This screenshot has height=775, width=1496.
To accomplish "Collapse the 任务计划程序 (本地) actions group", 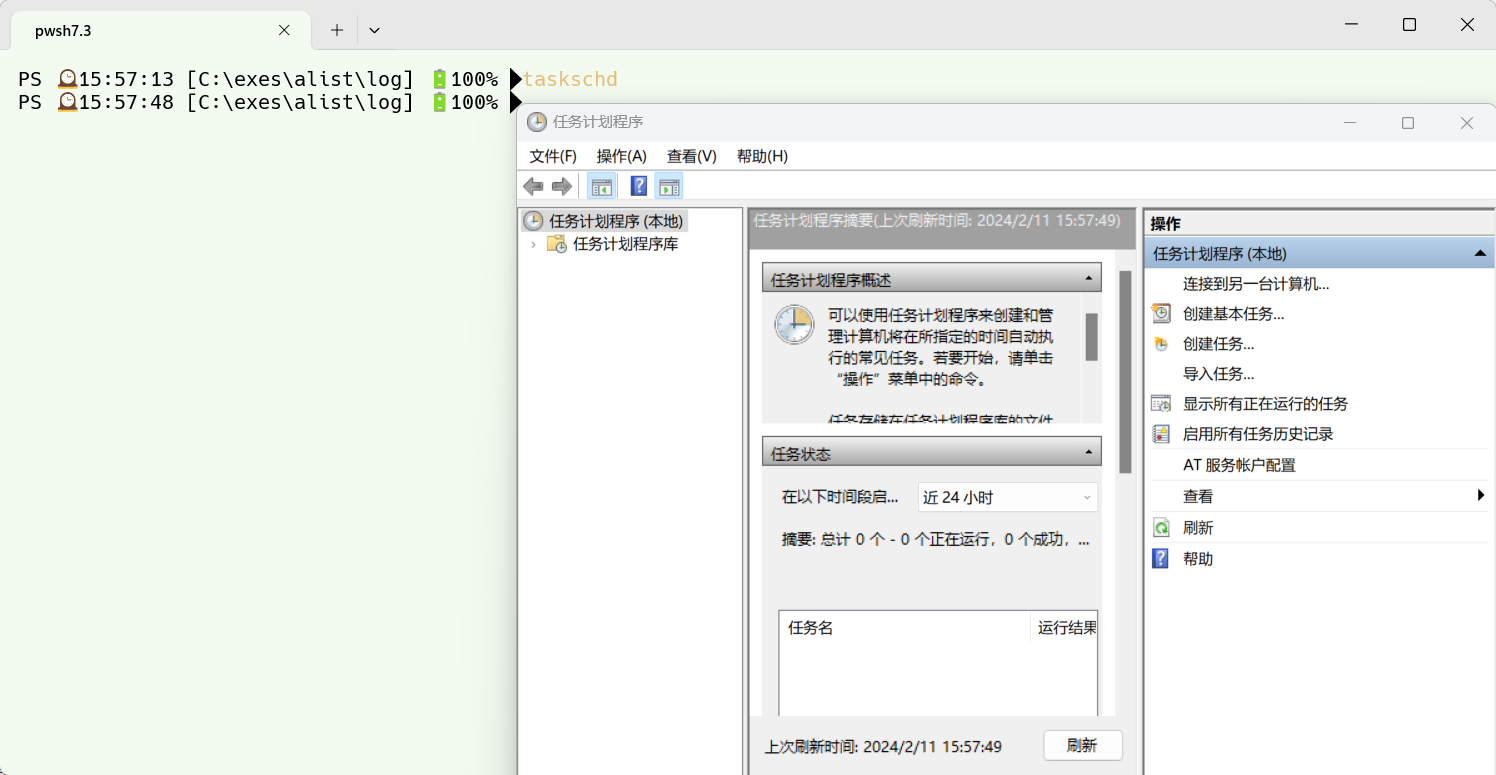I will pos(1480,254).
